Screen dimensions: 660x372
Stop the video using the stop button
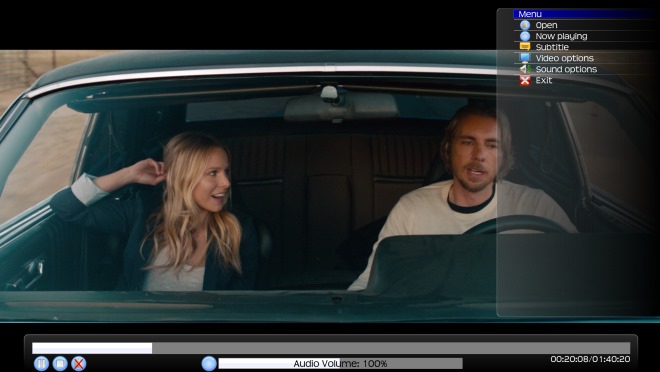[60, 363]
